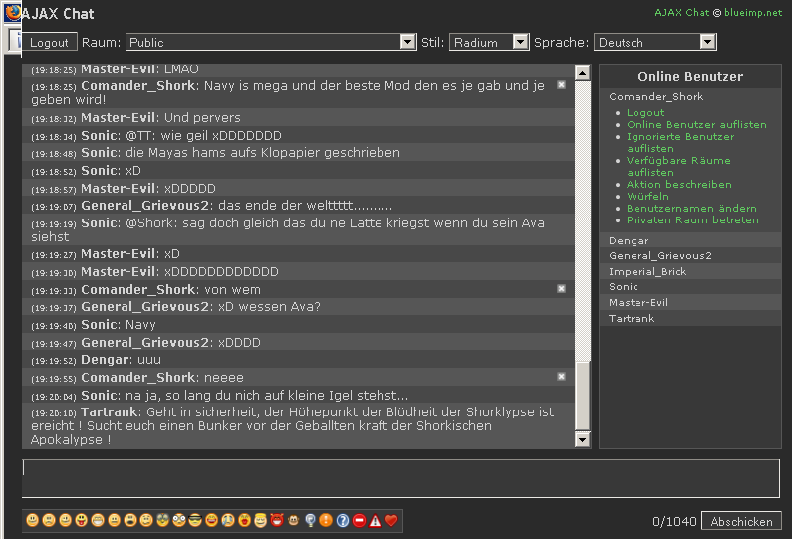Click General_Grievous2 in 'xDDDD' message

point(144,342)
